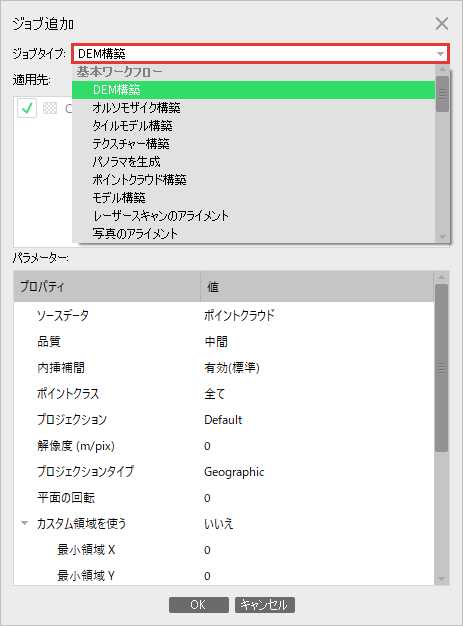This screenshot has width=463, height=626.
Task: Click the 内挿補間 value 有効(標準)
Action: pos(232,368)
